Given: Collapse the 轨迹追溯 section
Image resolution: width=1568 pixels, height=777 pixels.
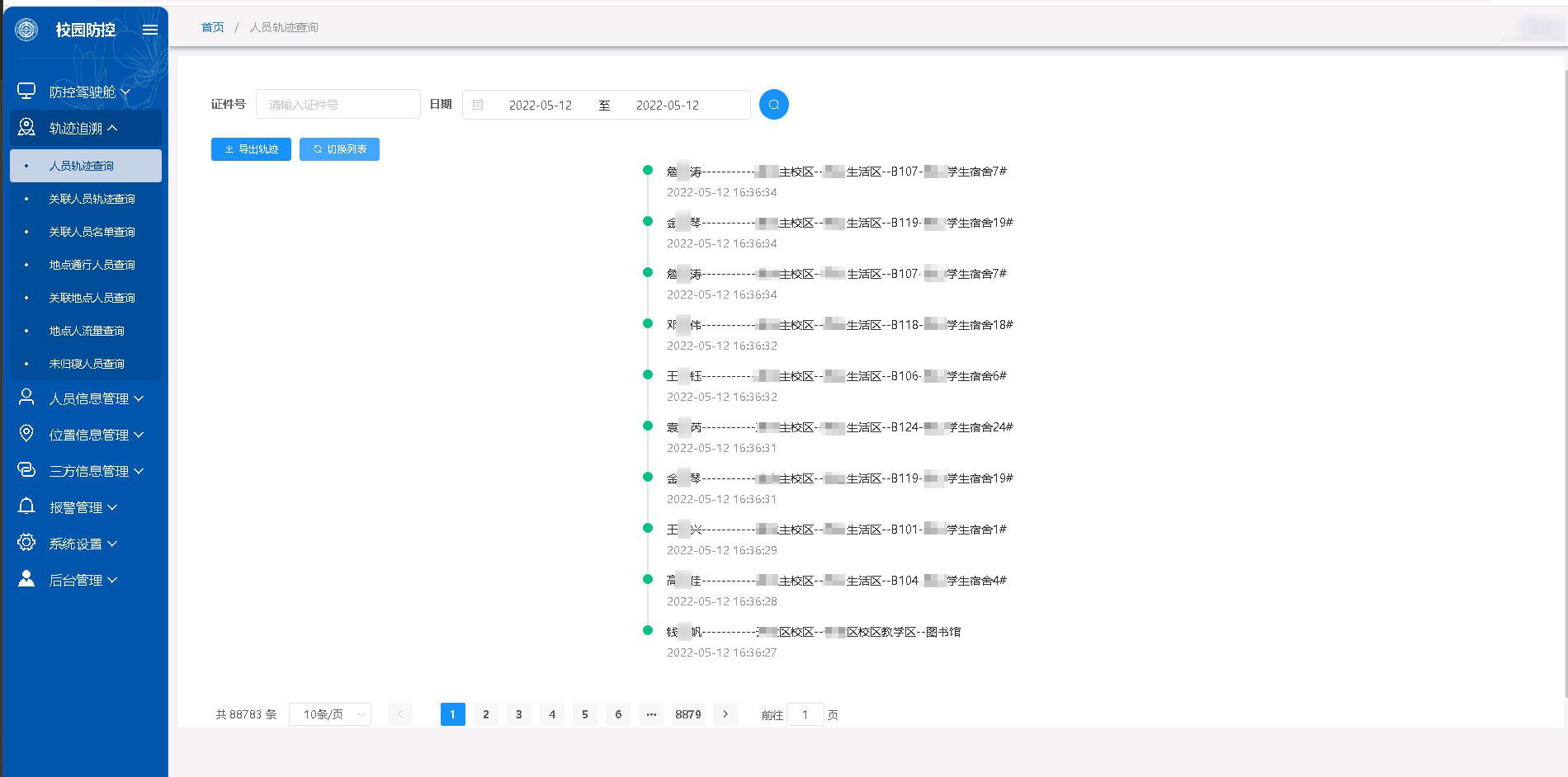Looking at the screenshot, I should point(80,129).
